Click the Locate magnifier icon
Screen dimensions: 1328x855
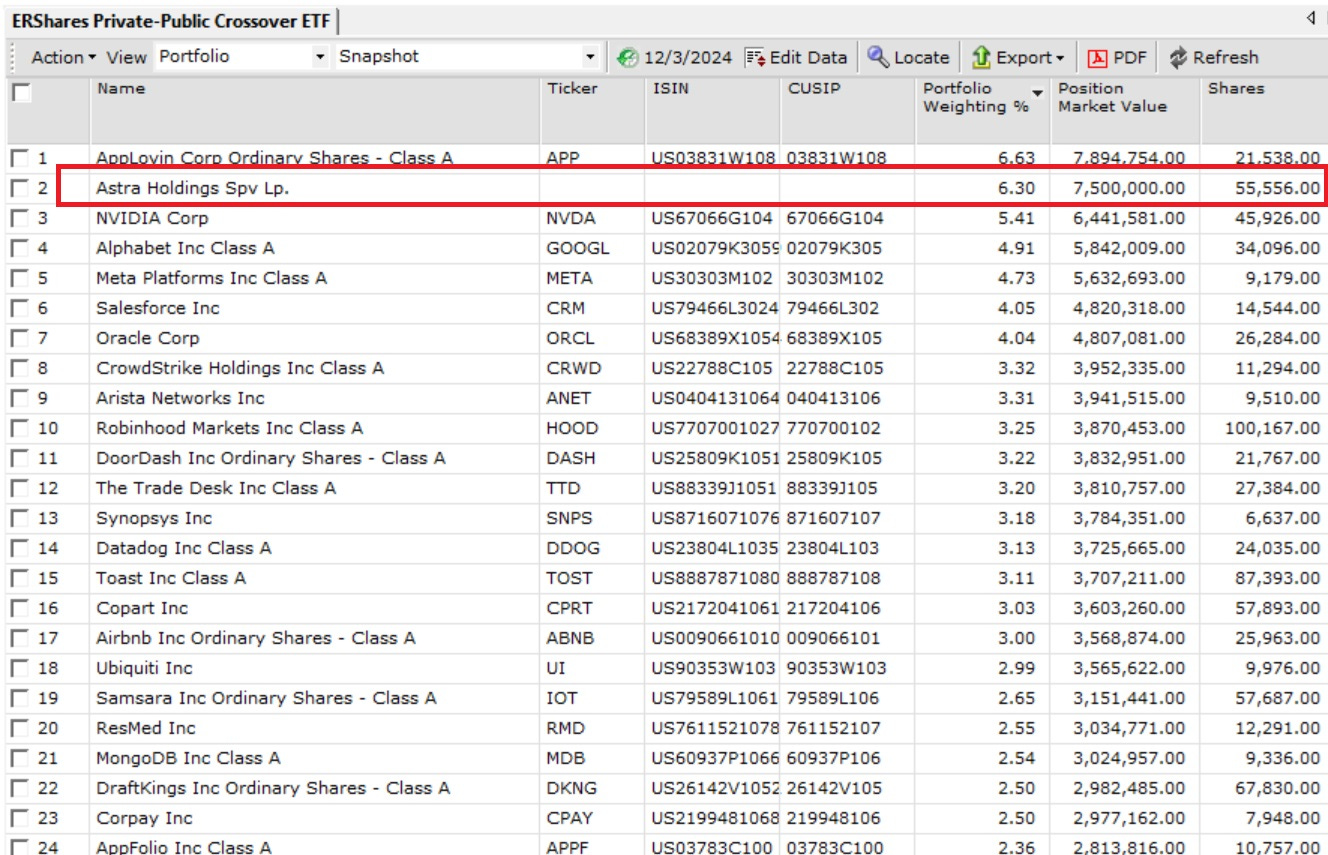coord(878,58)
